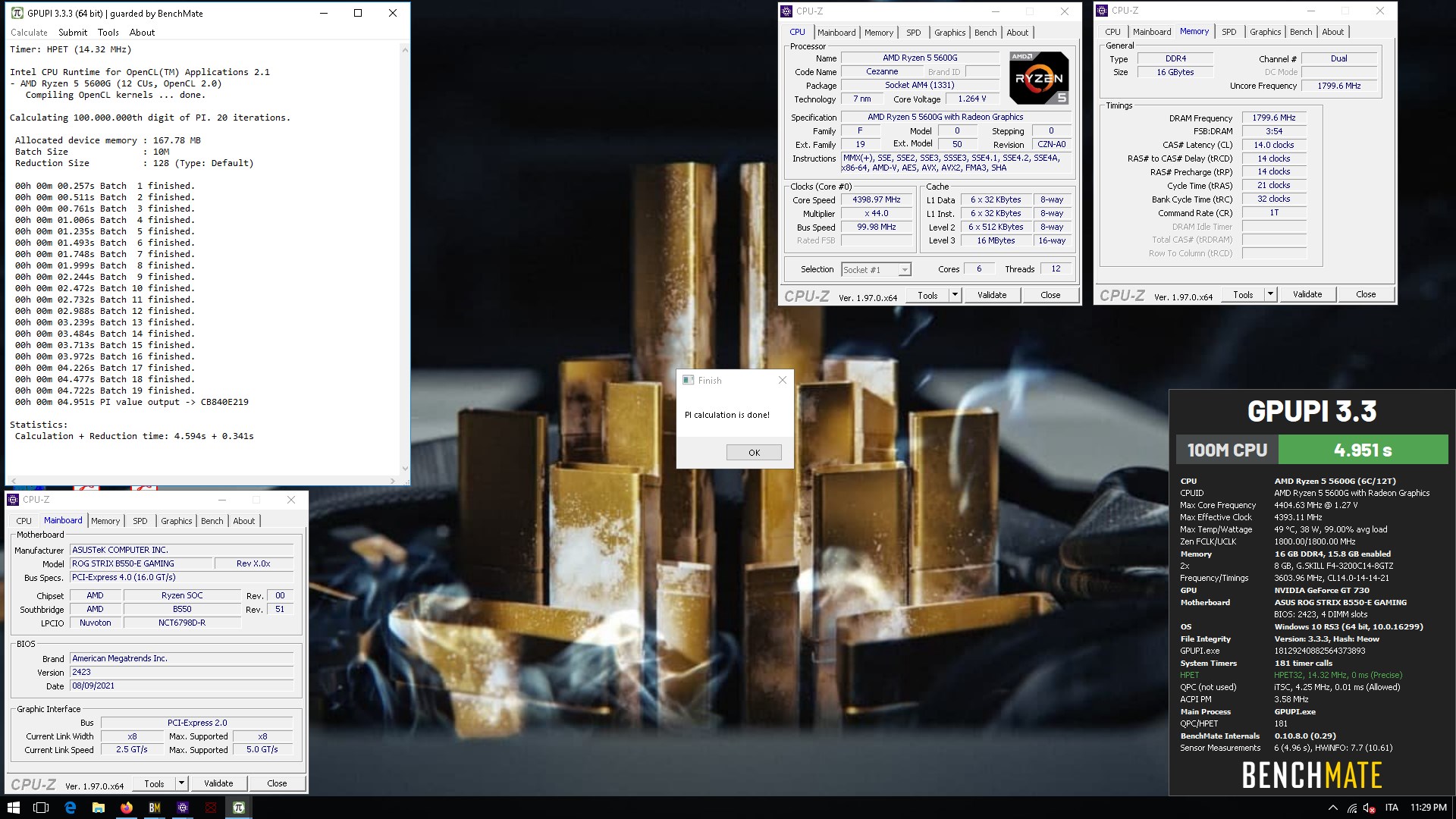Confirm the PI calculation dialog with OK
Screen dimensions: 1456x819
tap(754, 453)
